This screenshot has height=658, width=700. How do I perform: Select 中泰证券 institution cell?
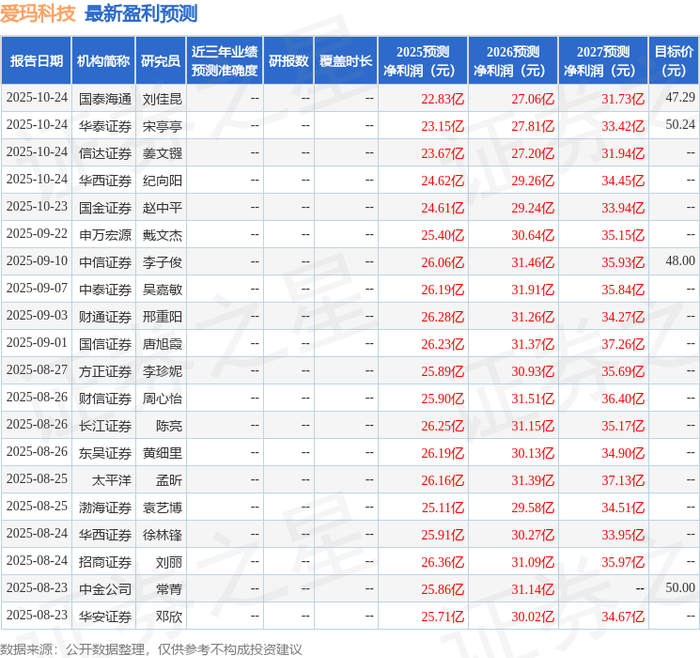coord(105,289)
